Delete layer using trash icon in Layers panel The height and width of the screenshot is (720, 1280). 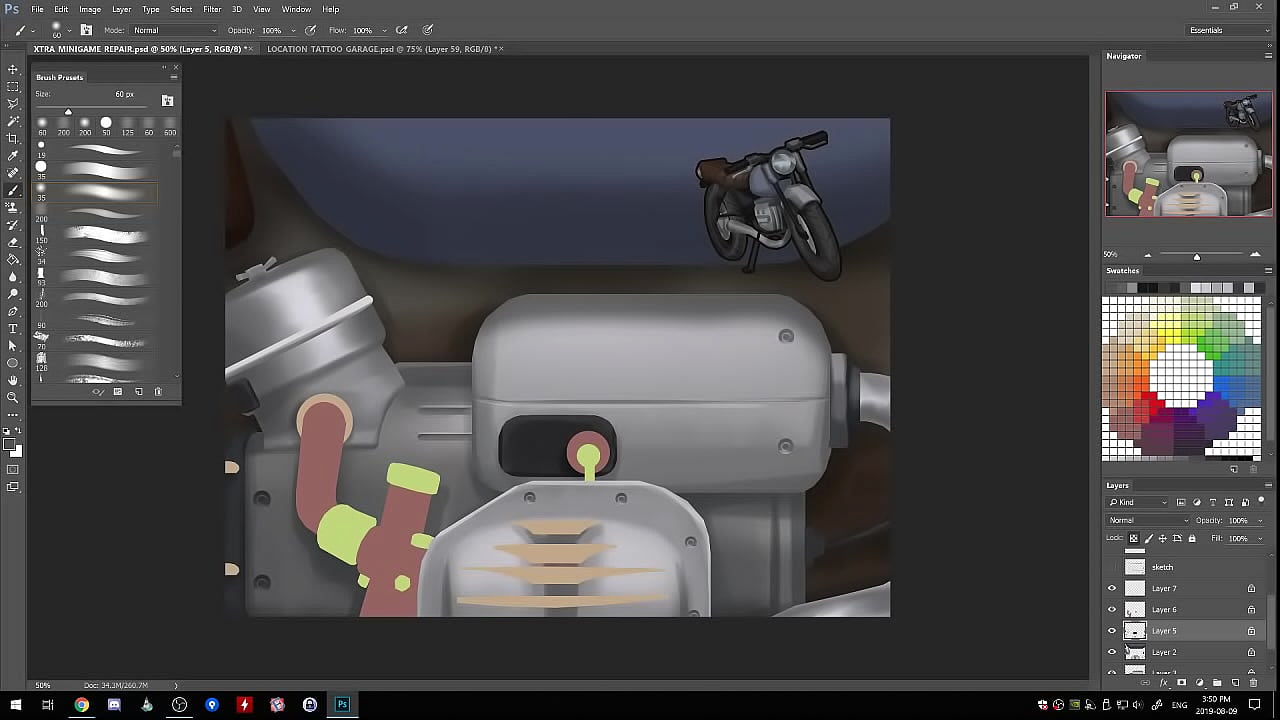1253,683
